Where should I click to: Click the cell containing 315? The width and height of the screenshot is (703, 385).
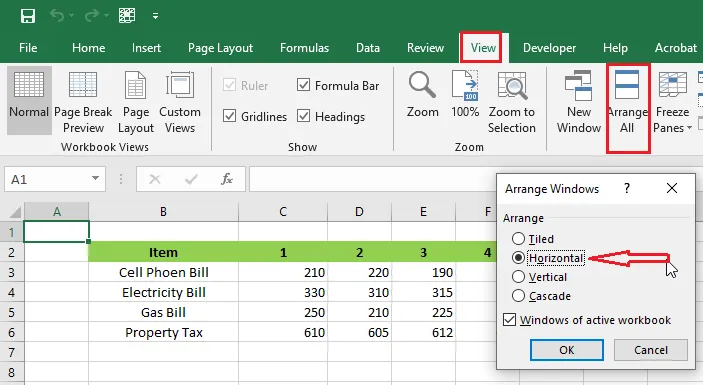click(423, 292)
